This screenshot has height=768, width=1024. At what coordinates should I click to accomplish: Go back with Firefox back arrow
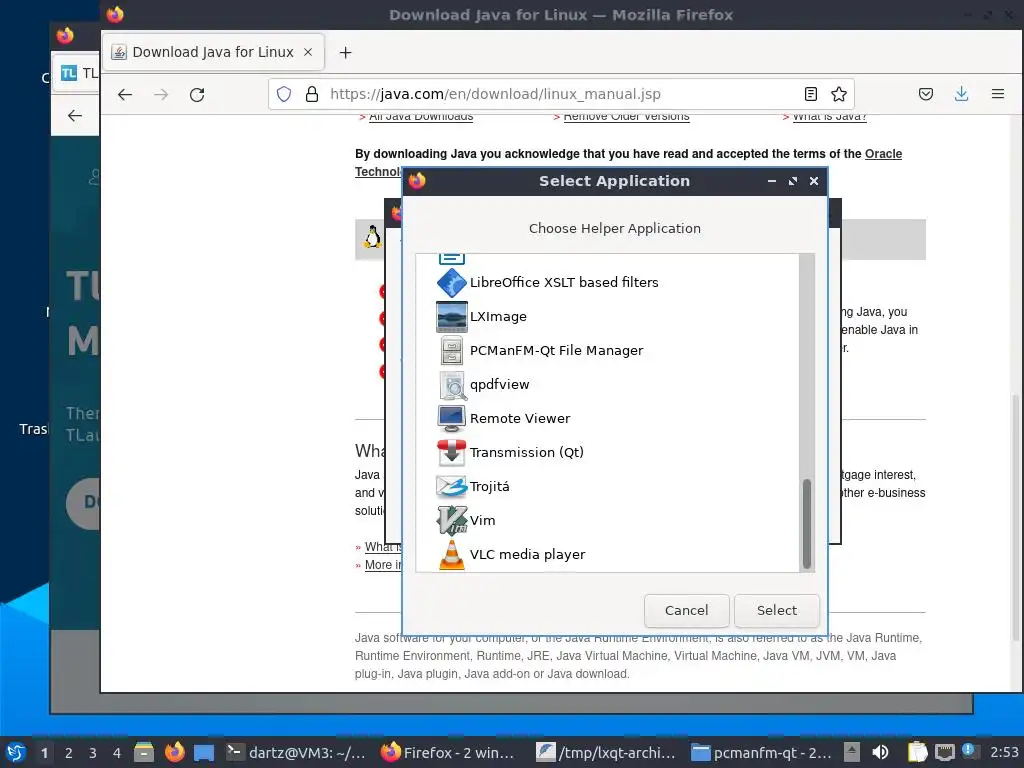125,95
